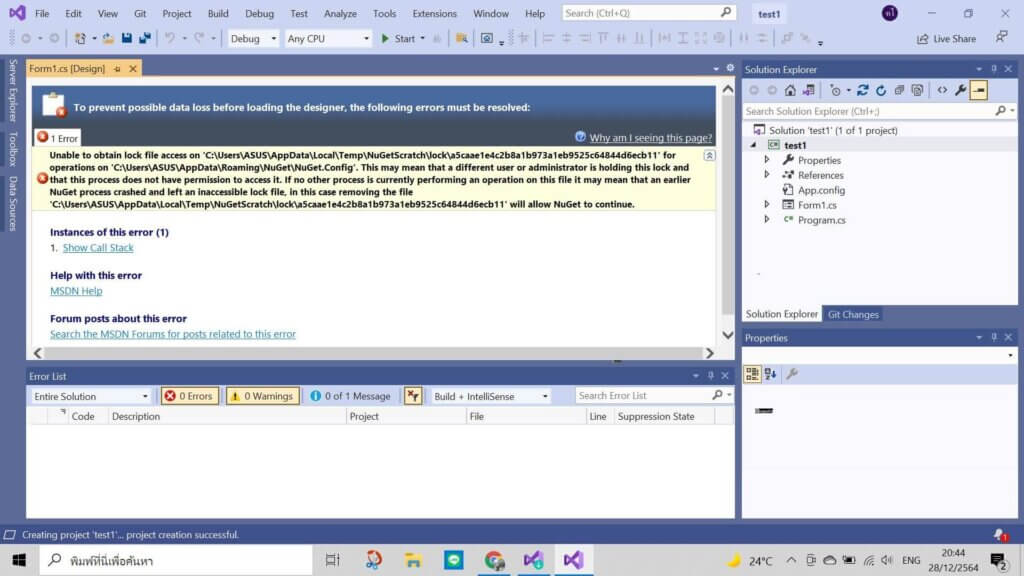Toggle the 0 of 1 Message filter

click(x=350, y=396)
